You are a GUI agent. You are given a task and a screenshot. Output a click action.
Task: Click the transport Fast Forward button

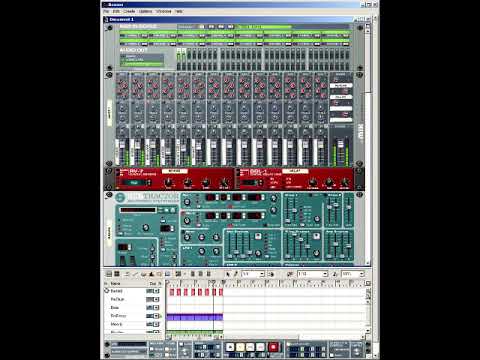pos(261,347)
